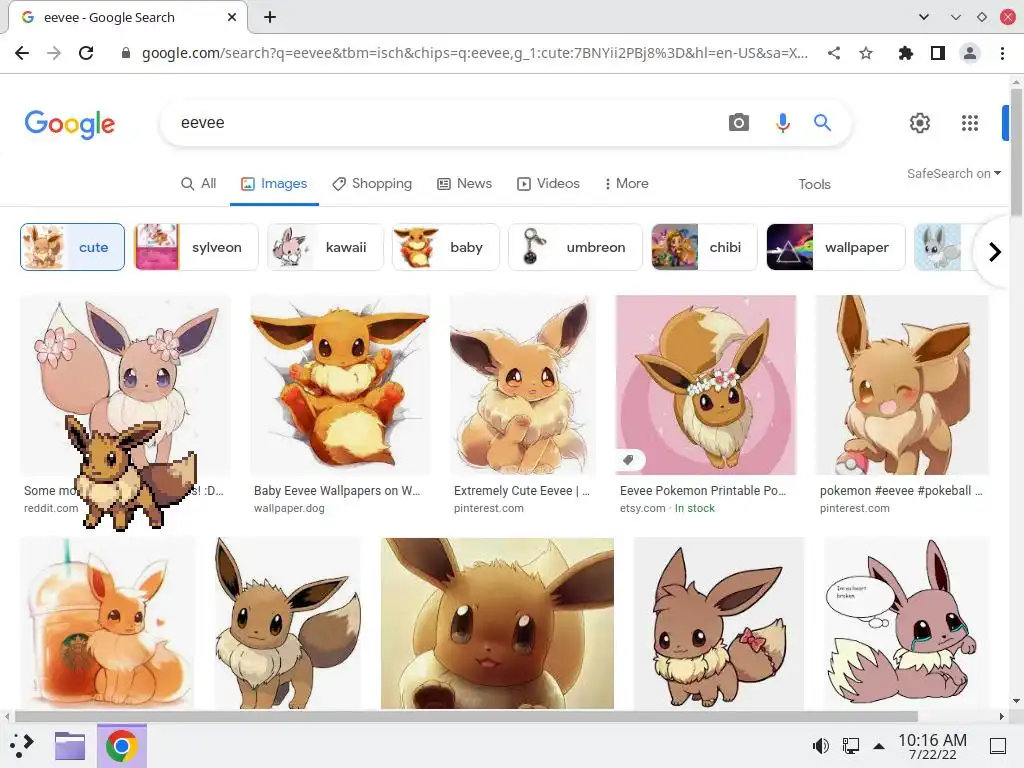Viewport: 1024px width, 768px height.
Task: Open the Chrome profile avatar
Action: [970, 53]
